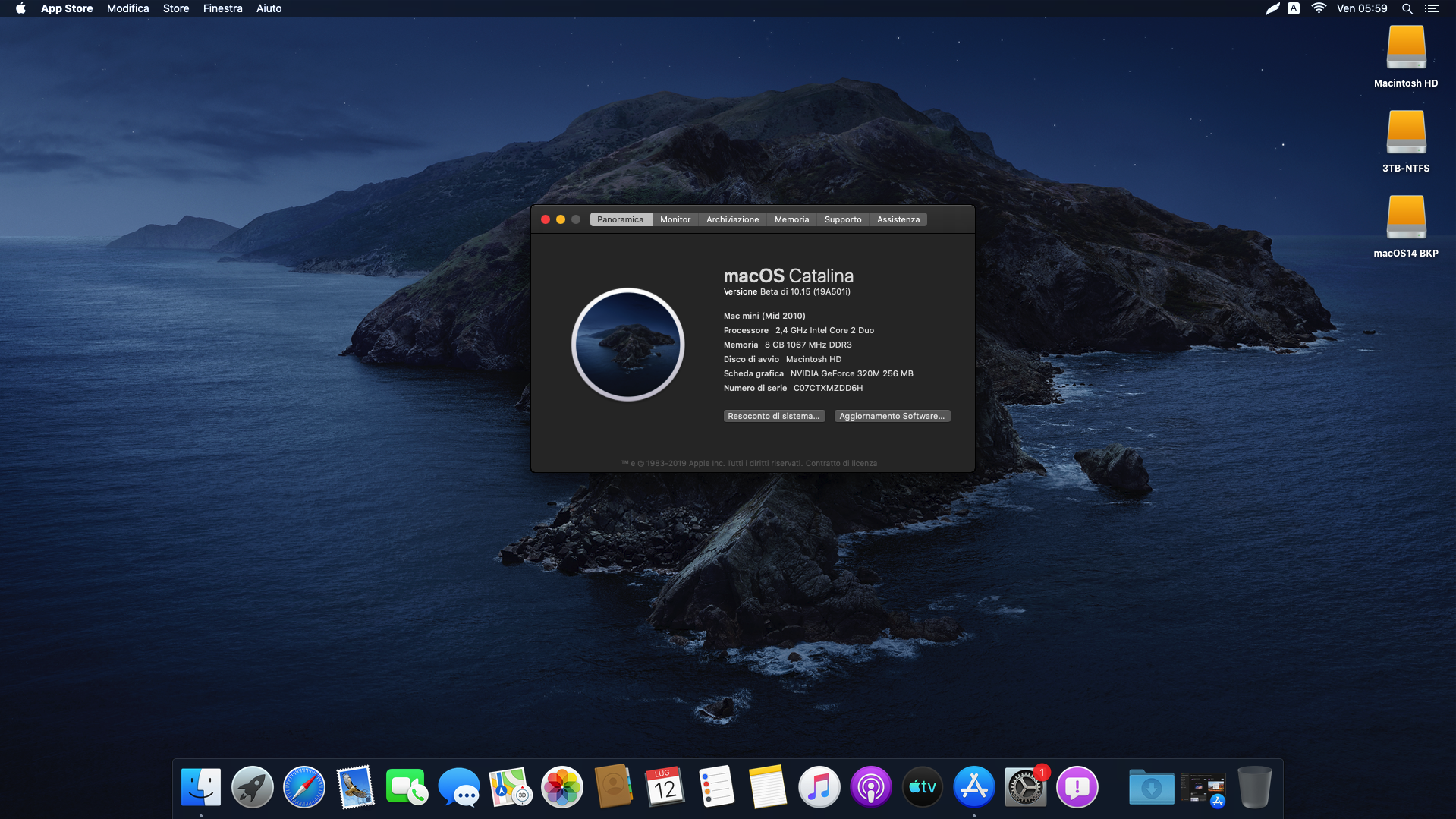Open Spotlight search in menu bar
The image size is (1456, 819).
[x=1407, y=8]
